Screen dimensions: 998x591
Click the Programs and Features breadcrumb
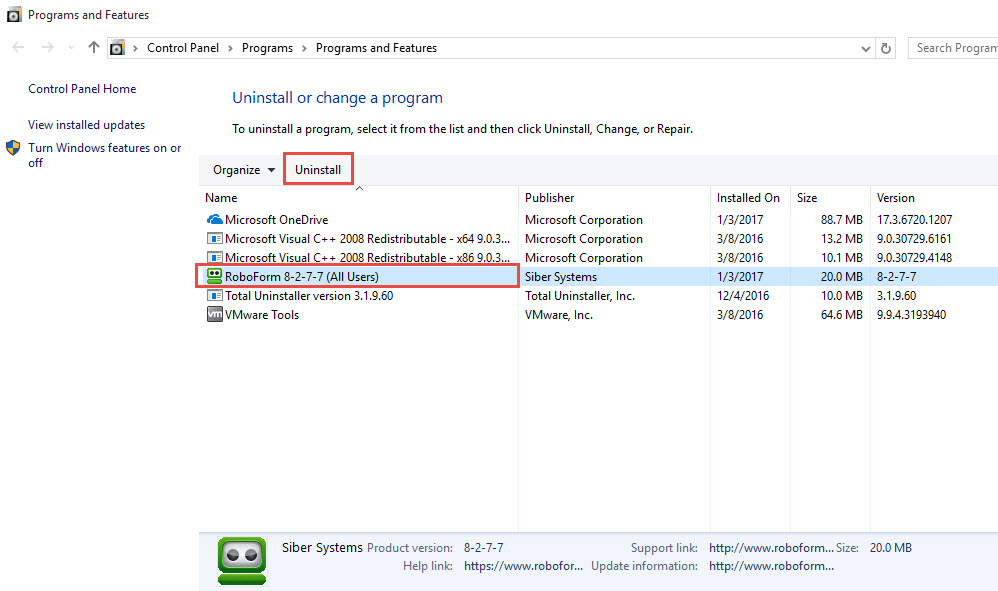coord(376,48)
